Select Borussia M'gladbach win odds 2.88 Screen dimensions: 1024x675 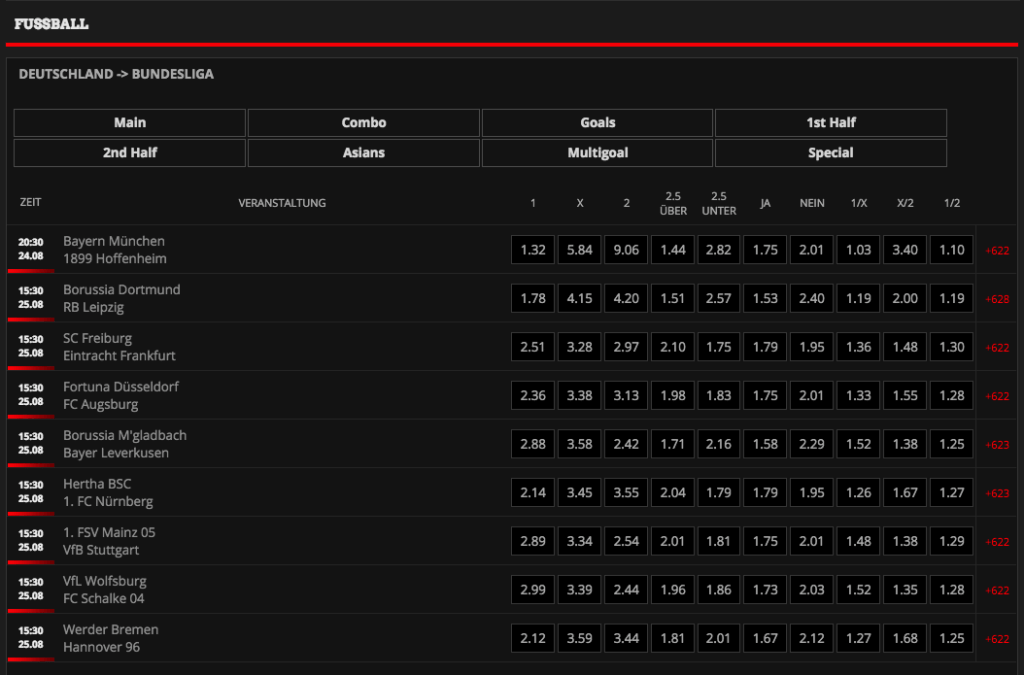point(533,444)
